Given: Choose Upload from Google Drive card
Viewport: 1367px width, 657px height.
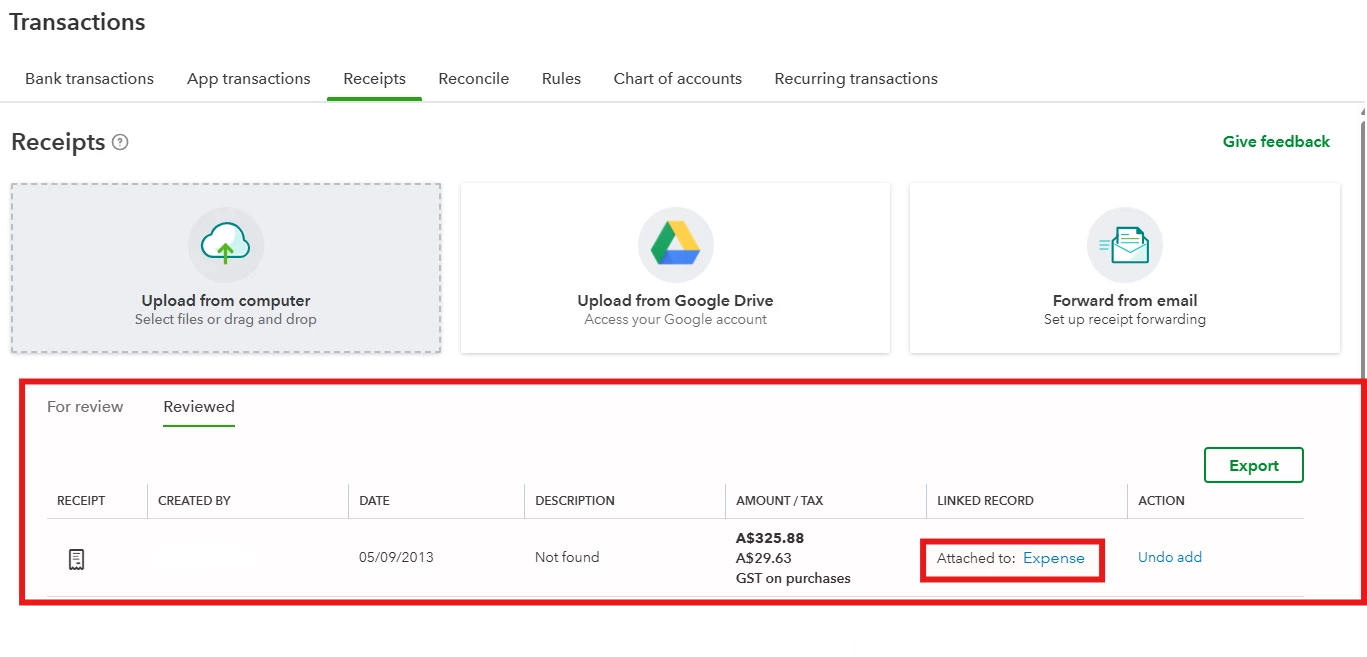Looking at the screenshot, I should pyautogui.click(x=675, y=268).
